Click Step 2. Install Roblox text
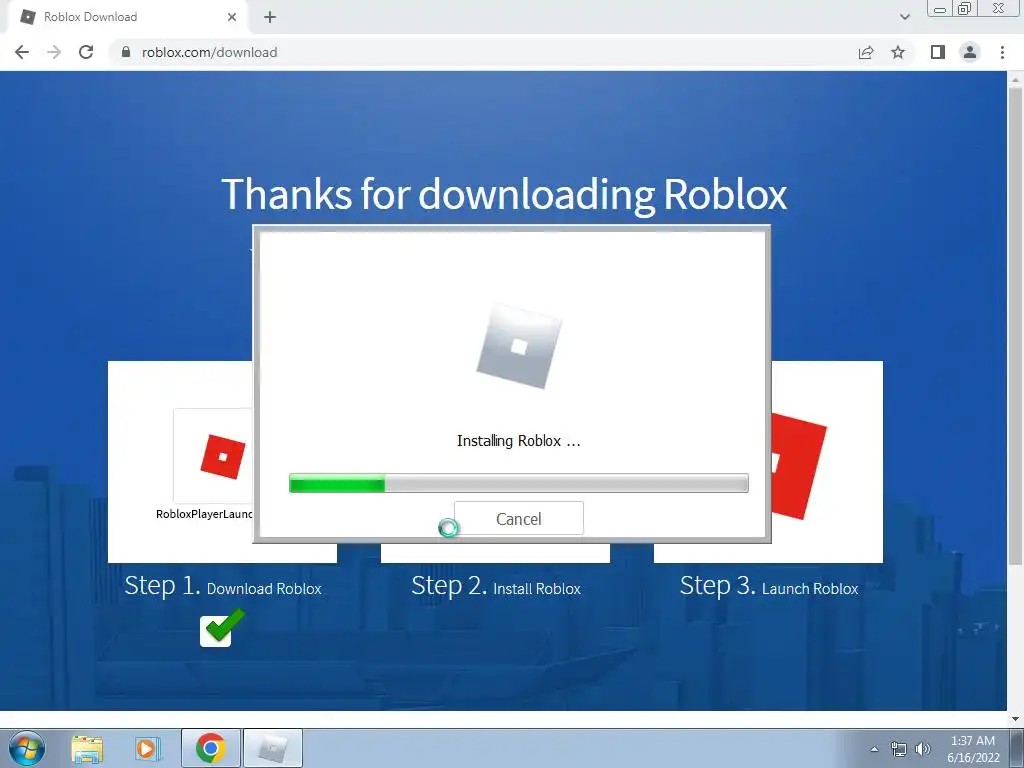 pos(496,586)
